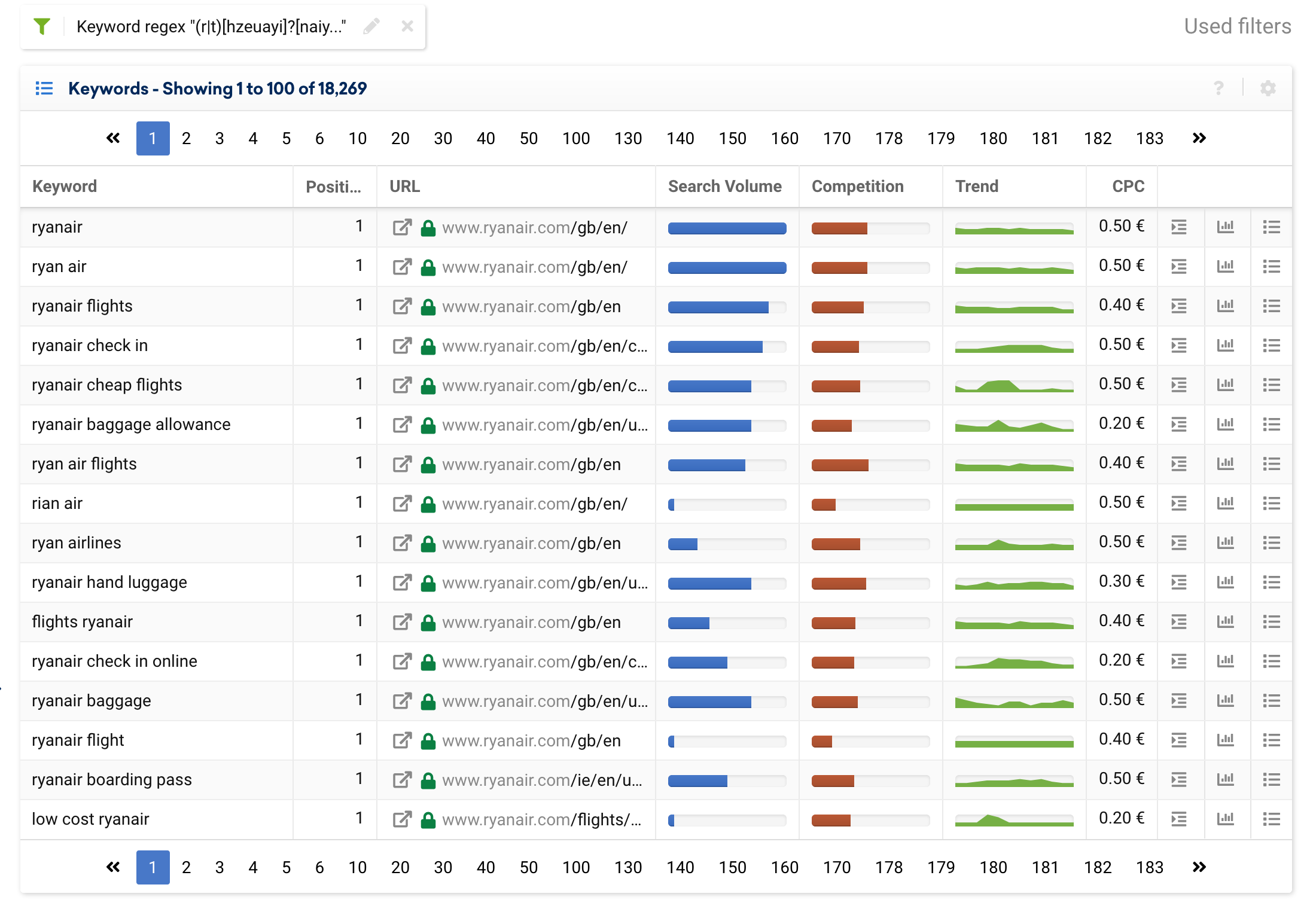Open the help question mark icon
The image size is (1316, 915).
pyautogui.click(x=1218, y=89)
